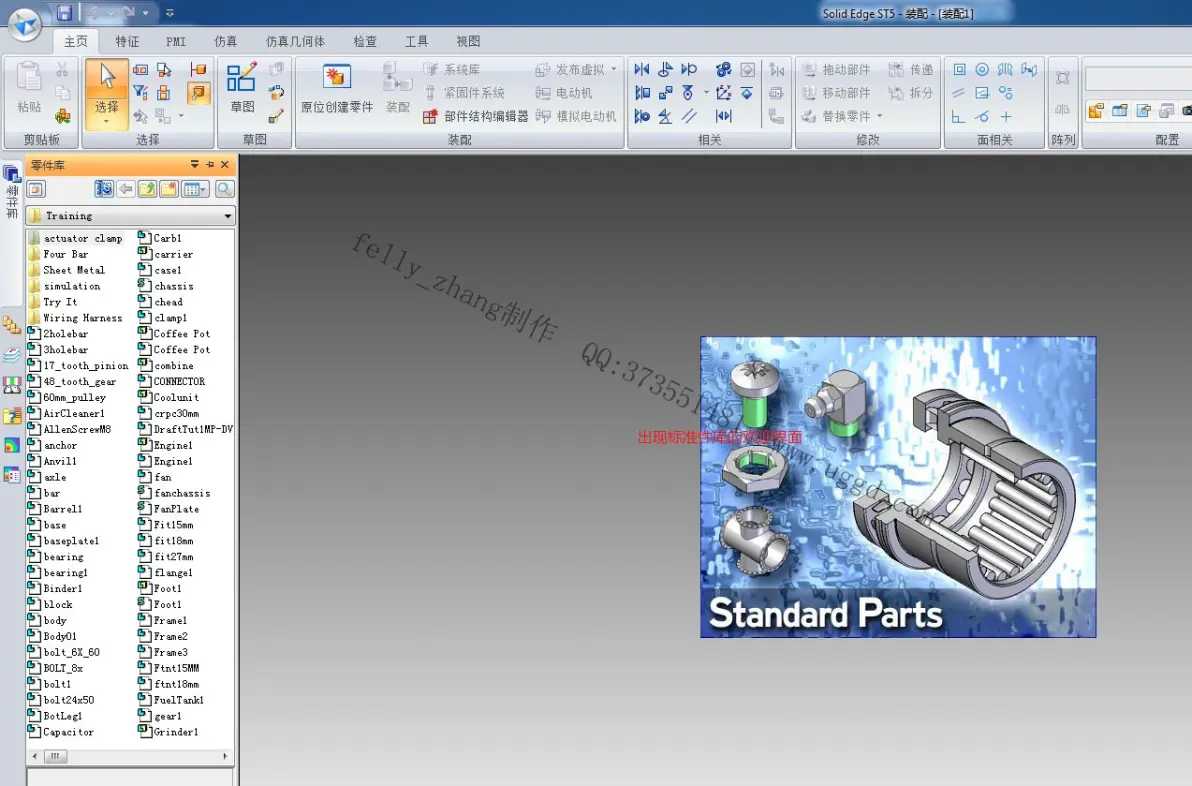Image resolution: width=1192 pixels, height=786 pixels.
Task: Click the 传递 transfer button
Action: click(x=911, y=70)
